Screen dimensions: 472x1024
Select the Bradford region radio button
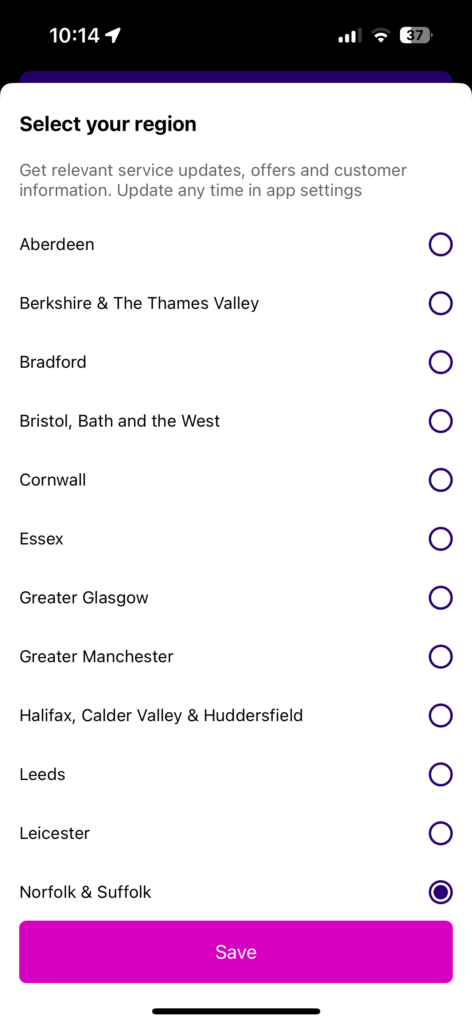441,362
